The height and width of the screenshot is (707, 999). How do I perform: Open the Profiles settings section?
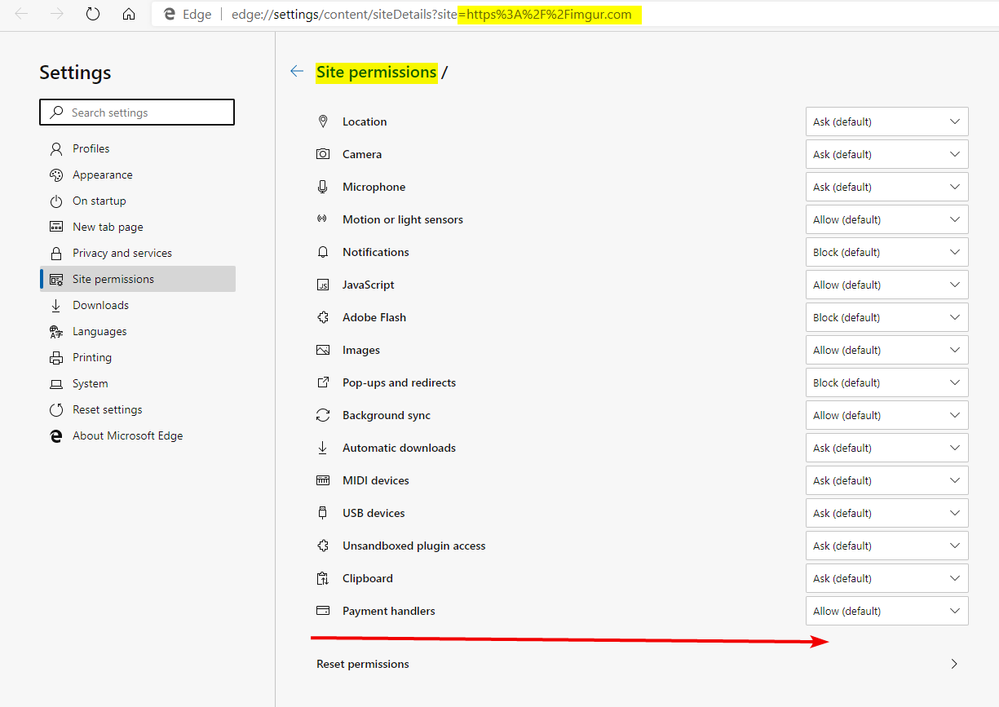[138, 148]
